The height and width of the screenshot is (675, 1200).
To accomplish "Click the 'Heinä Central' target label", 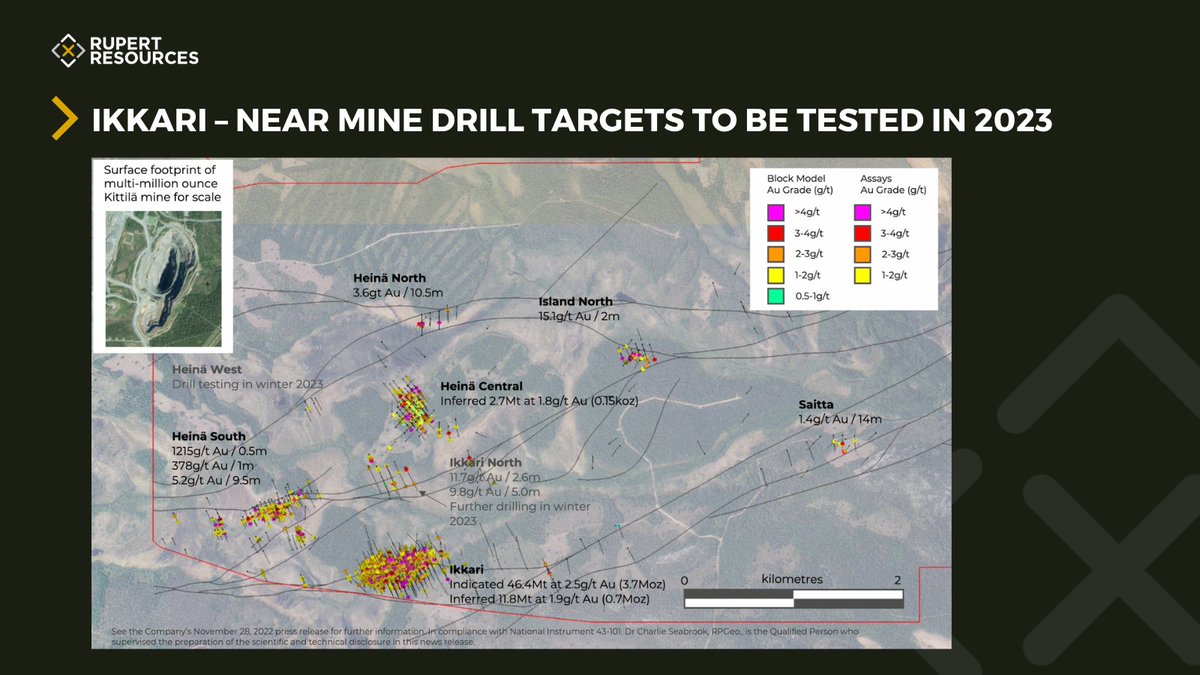I will (x=482, y=386).
